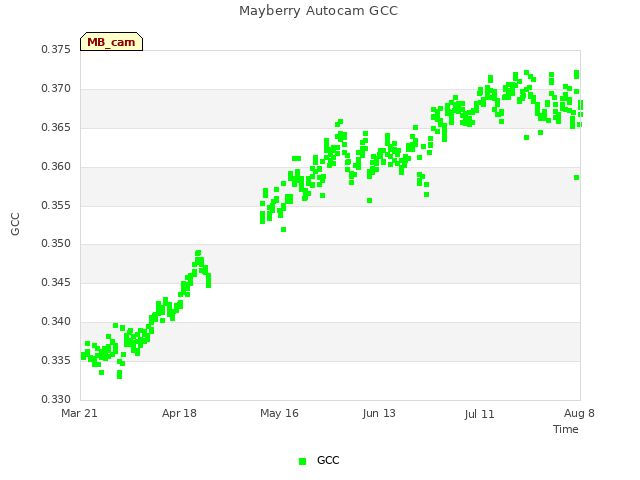Click the vertical GCC axis title
The height and width of the screenshot is (480, 640).
(x=15, y=224)
